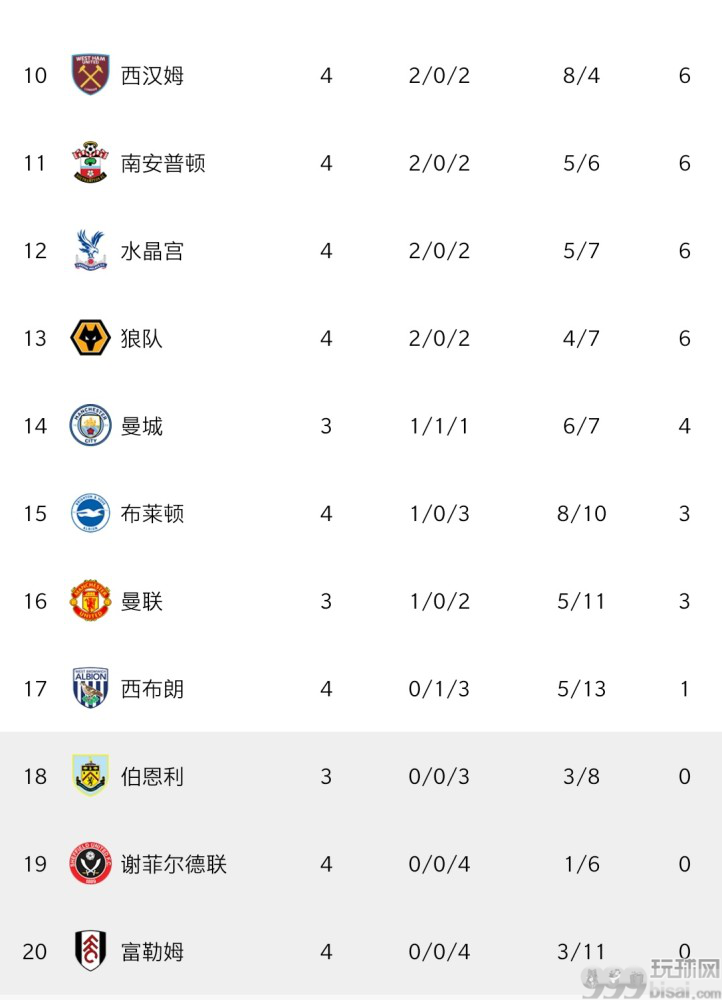722x1000 pixels.
Task: Open team name 南安普顿
Action: 163,163
